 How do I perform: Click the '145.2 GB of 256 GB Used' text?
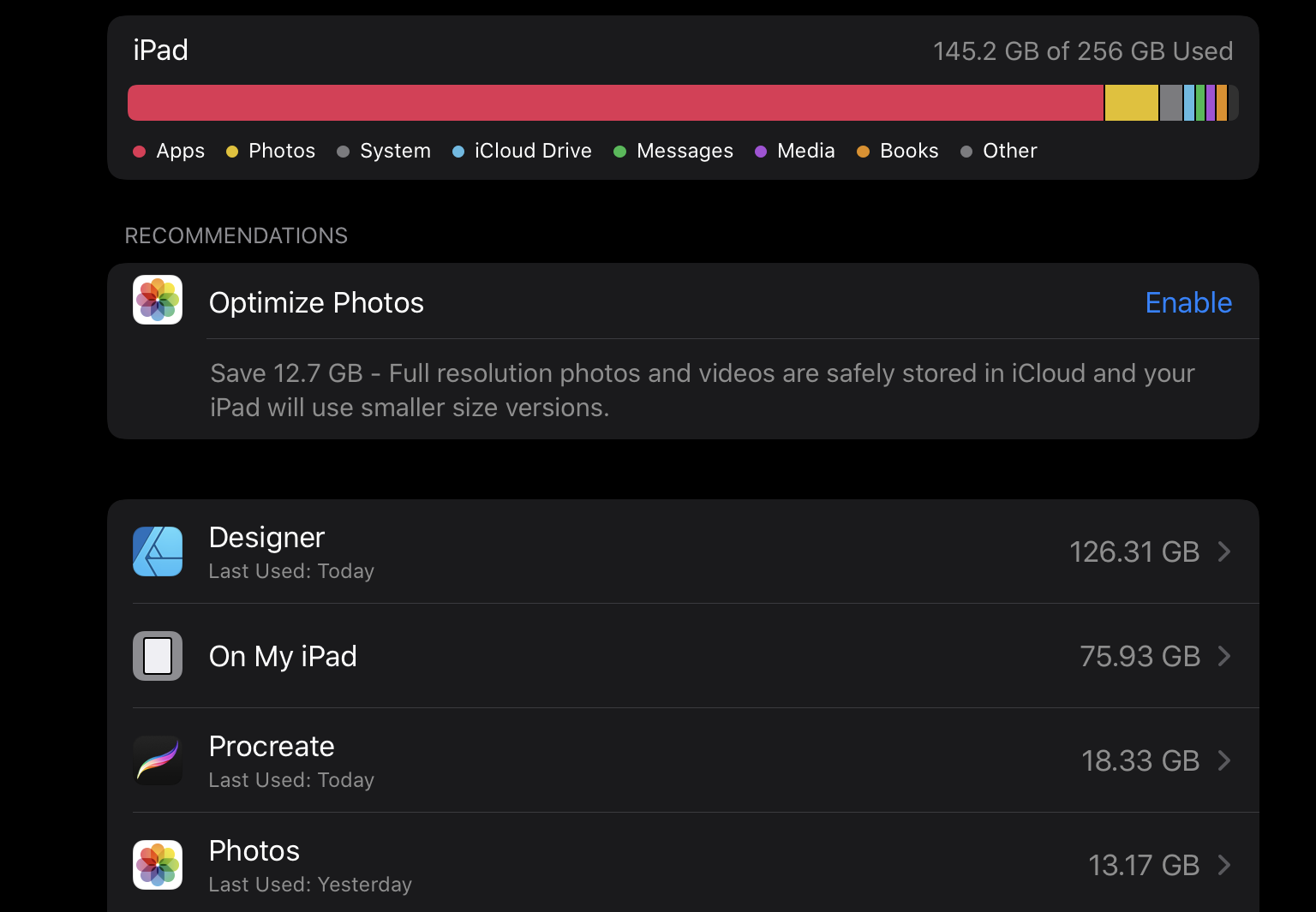coord(1083,51)
